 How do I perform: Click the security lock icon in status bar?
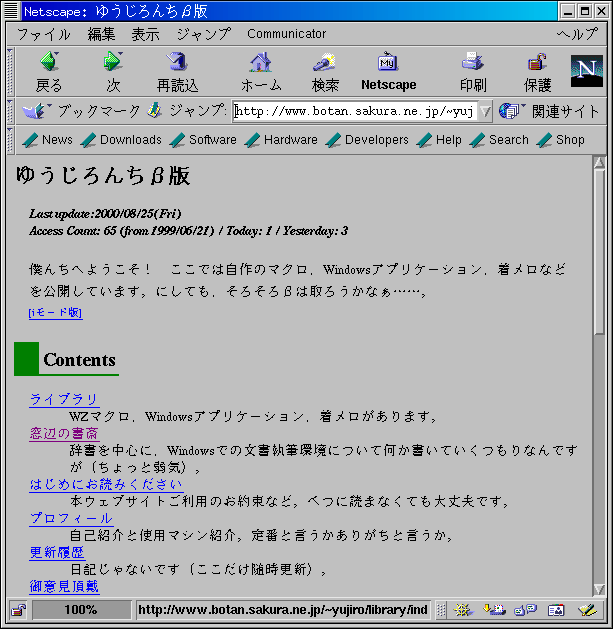[x=19, y=609]
